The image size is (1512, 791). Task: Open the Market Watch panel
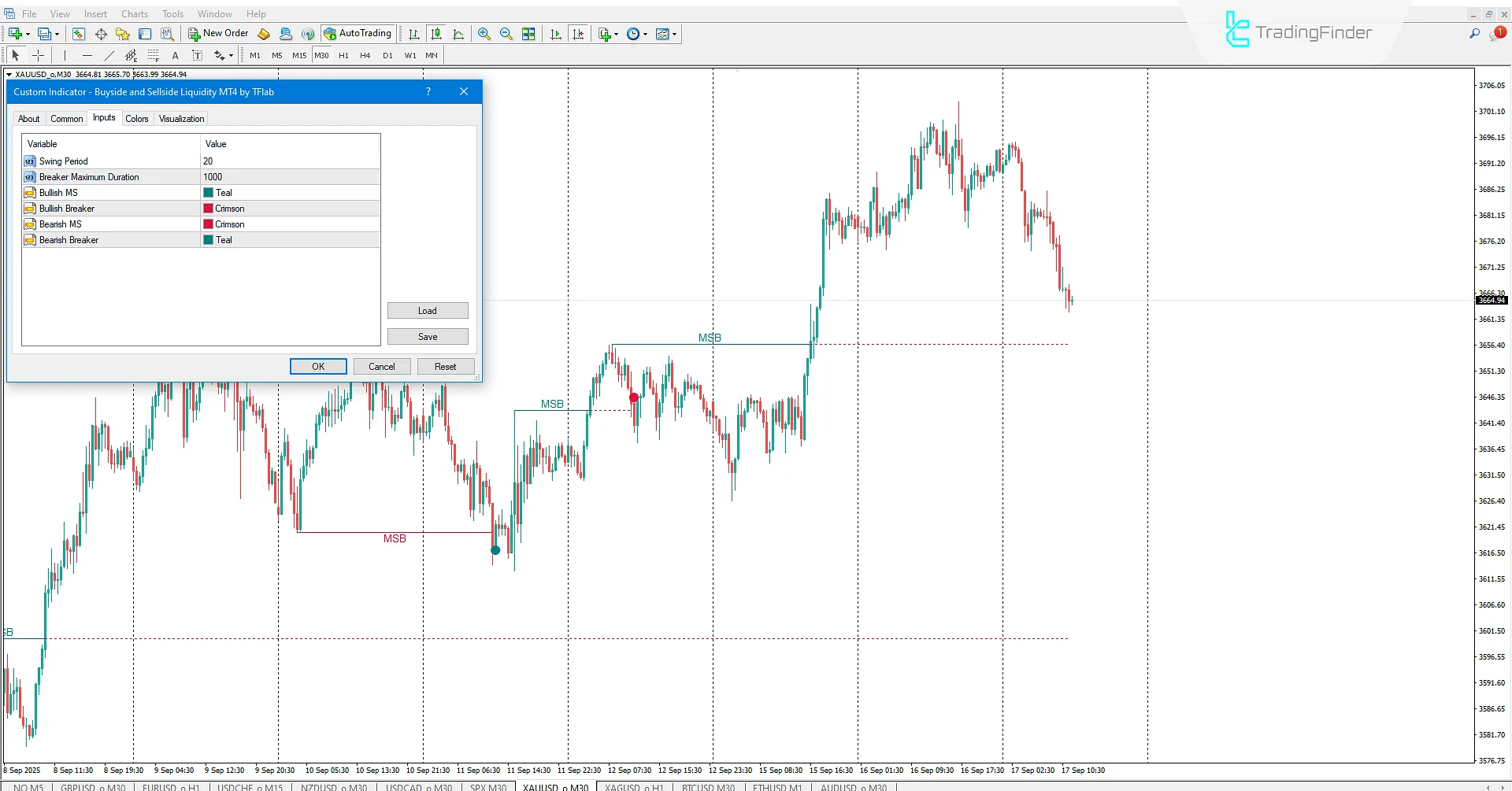79,34
